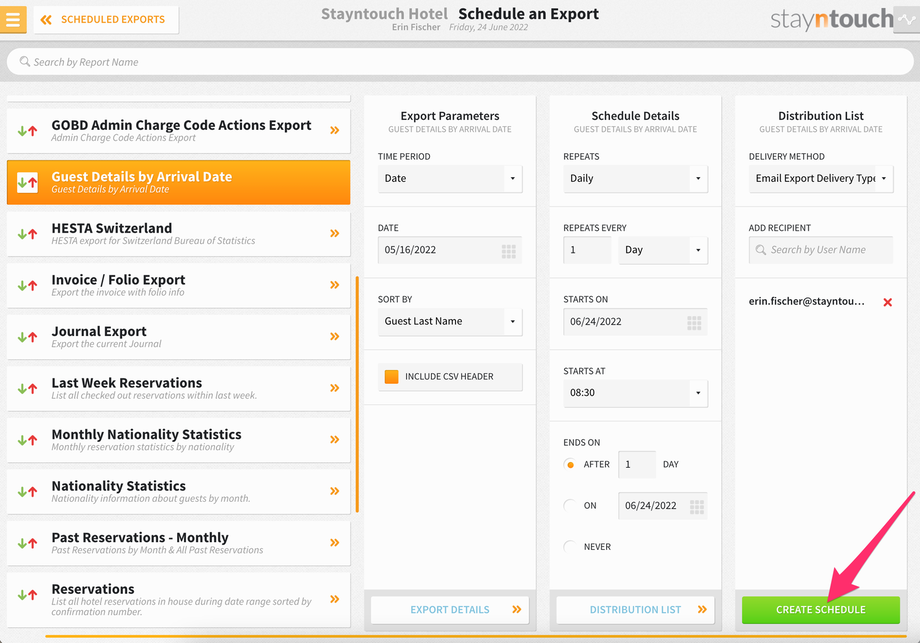Remove erin.fischer recipient with red X
Viewport: 920px width, 643px height.
[888, 302]
